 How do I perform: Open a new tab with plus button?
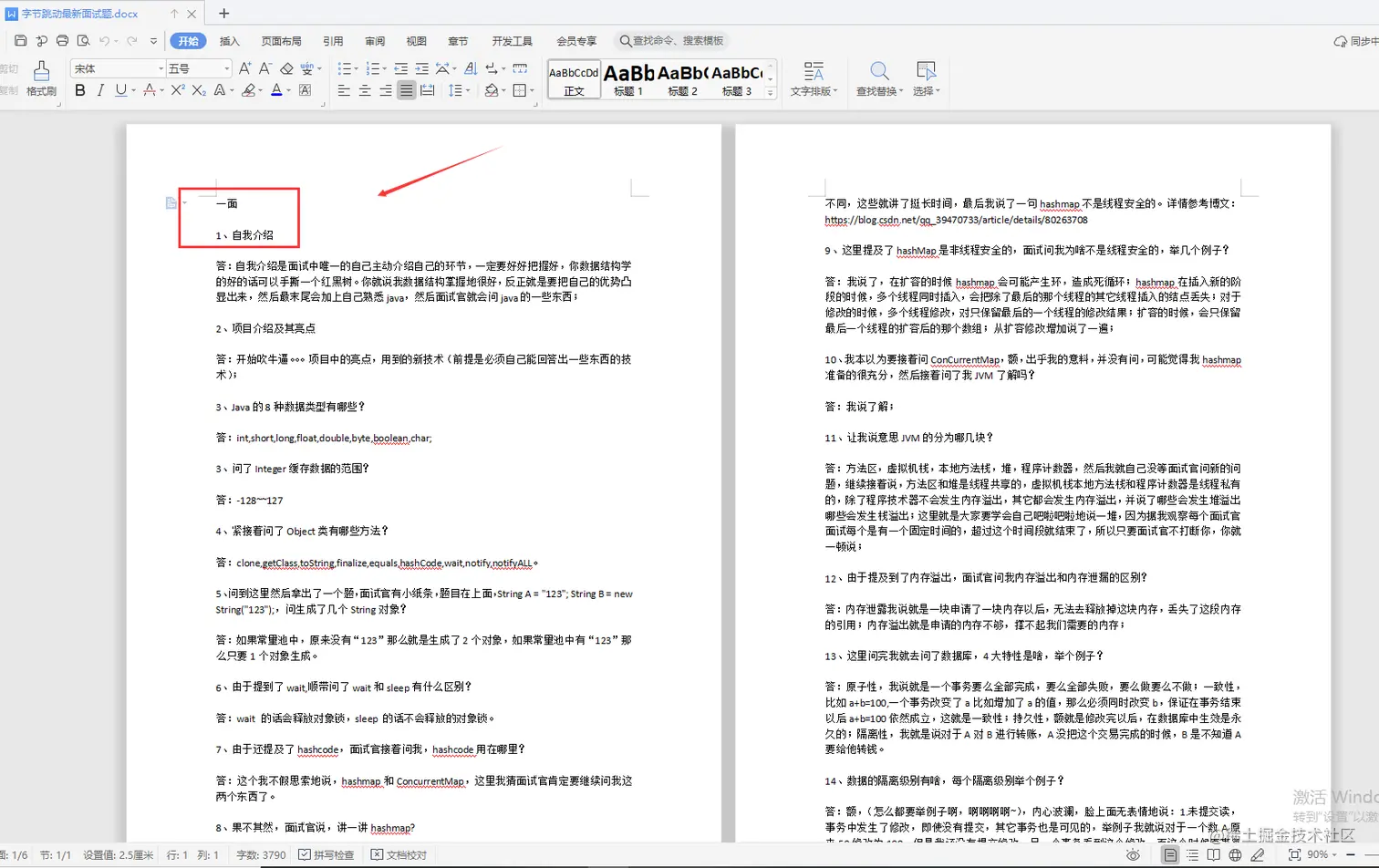(223, 13)
